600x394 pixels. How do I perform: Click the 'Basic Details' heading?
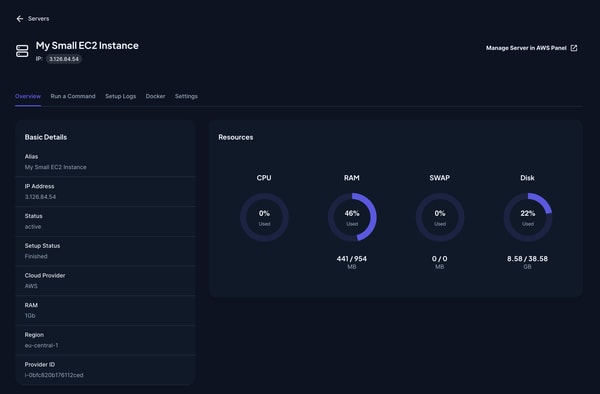click(x=46, y=137)
